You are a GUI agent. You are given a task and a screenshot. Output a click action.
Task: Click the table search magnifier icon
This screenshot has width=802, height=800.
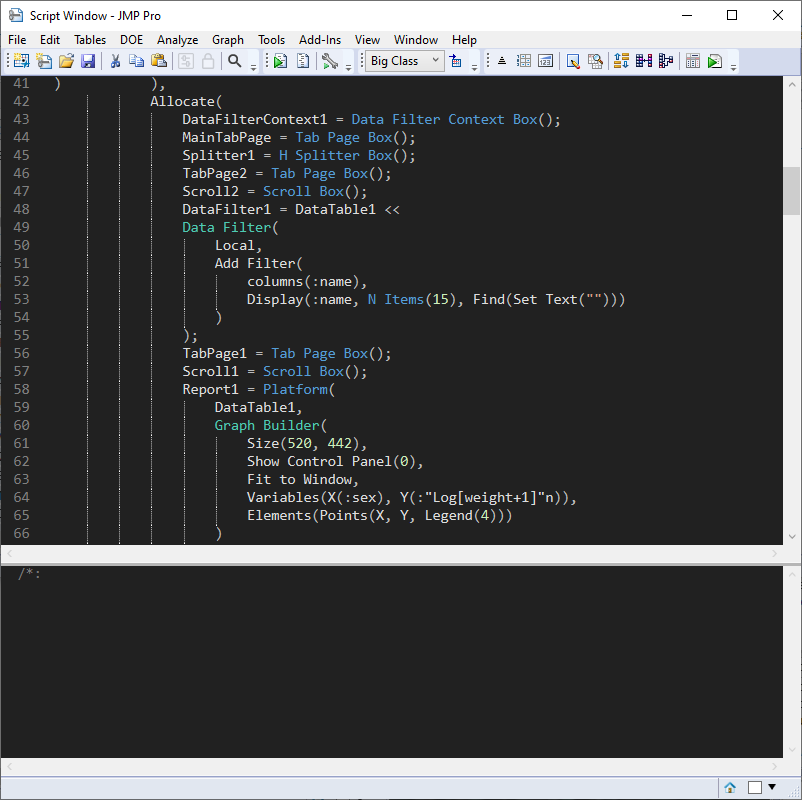pyautogui.click(x=595, y=61)
